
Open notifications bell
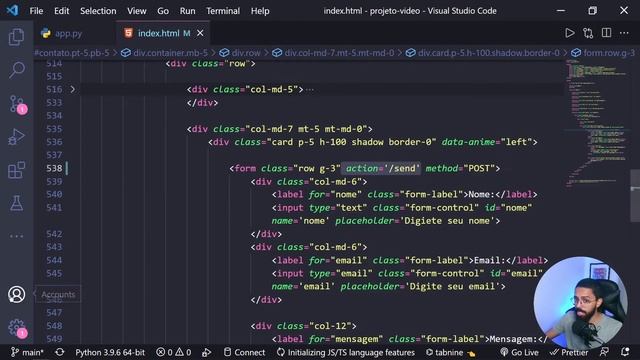click(x=625, y=352)
